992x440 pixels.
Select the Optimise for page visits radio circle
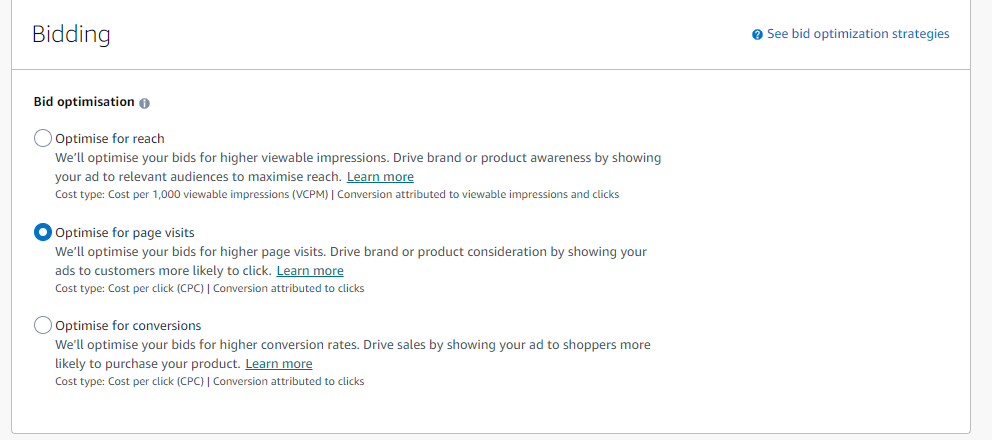[42, 232]
